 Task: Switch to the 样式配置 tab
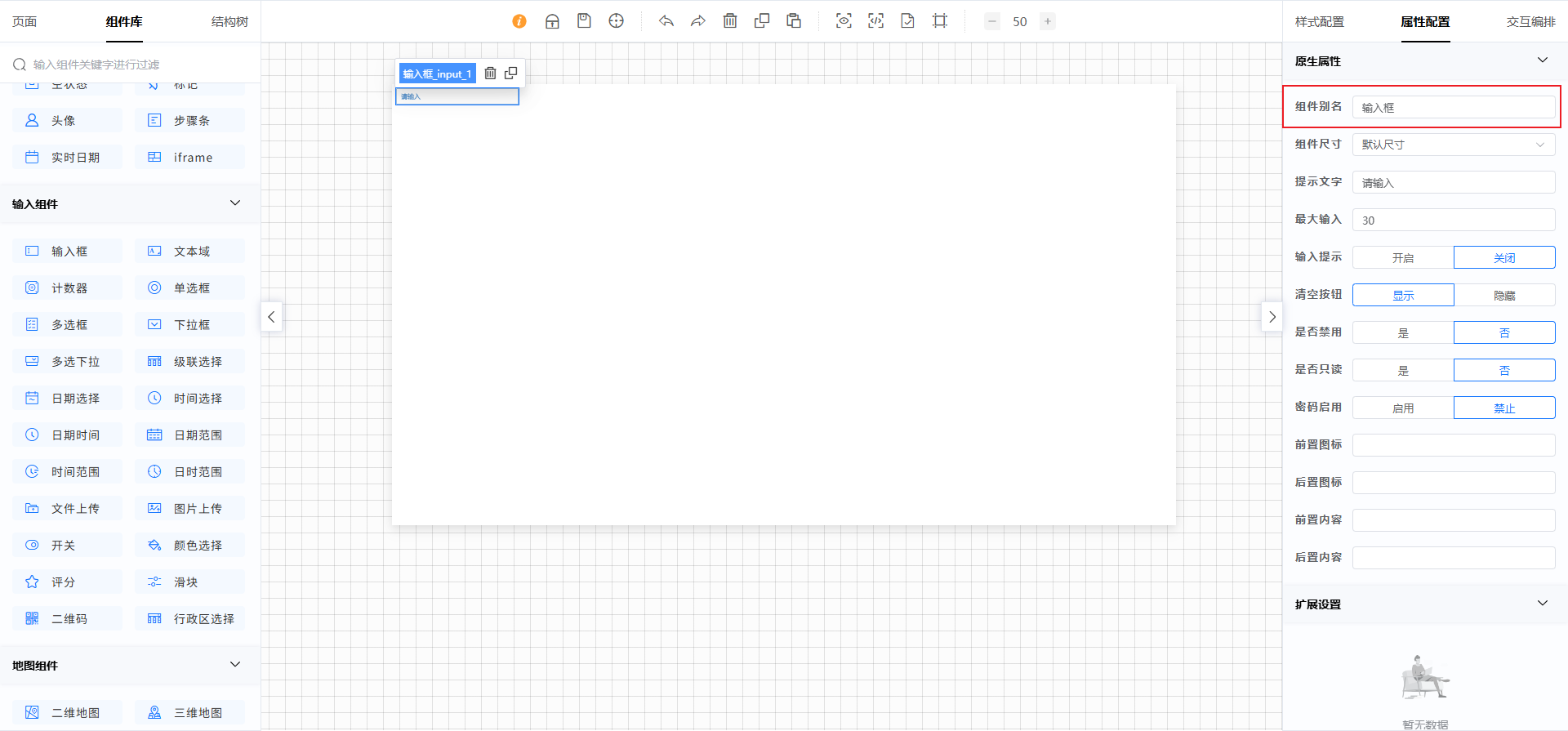(x=1319, y=22)
